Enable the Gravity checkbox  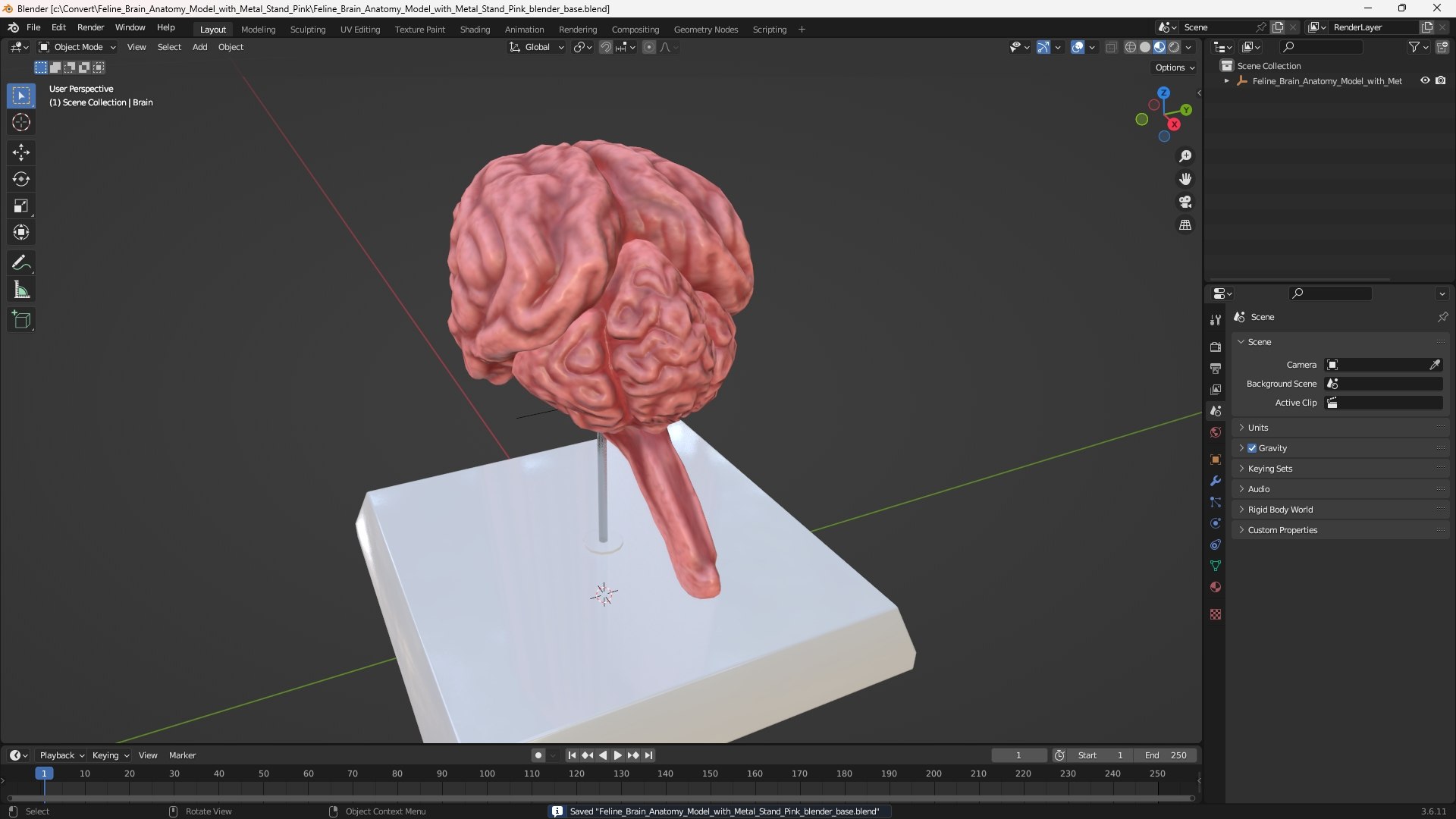point(1252,448)
